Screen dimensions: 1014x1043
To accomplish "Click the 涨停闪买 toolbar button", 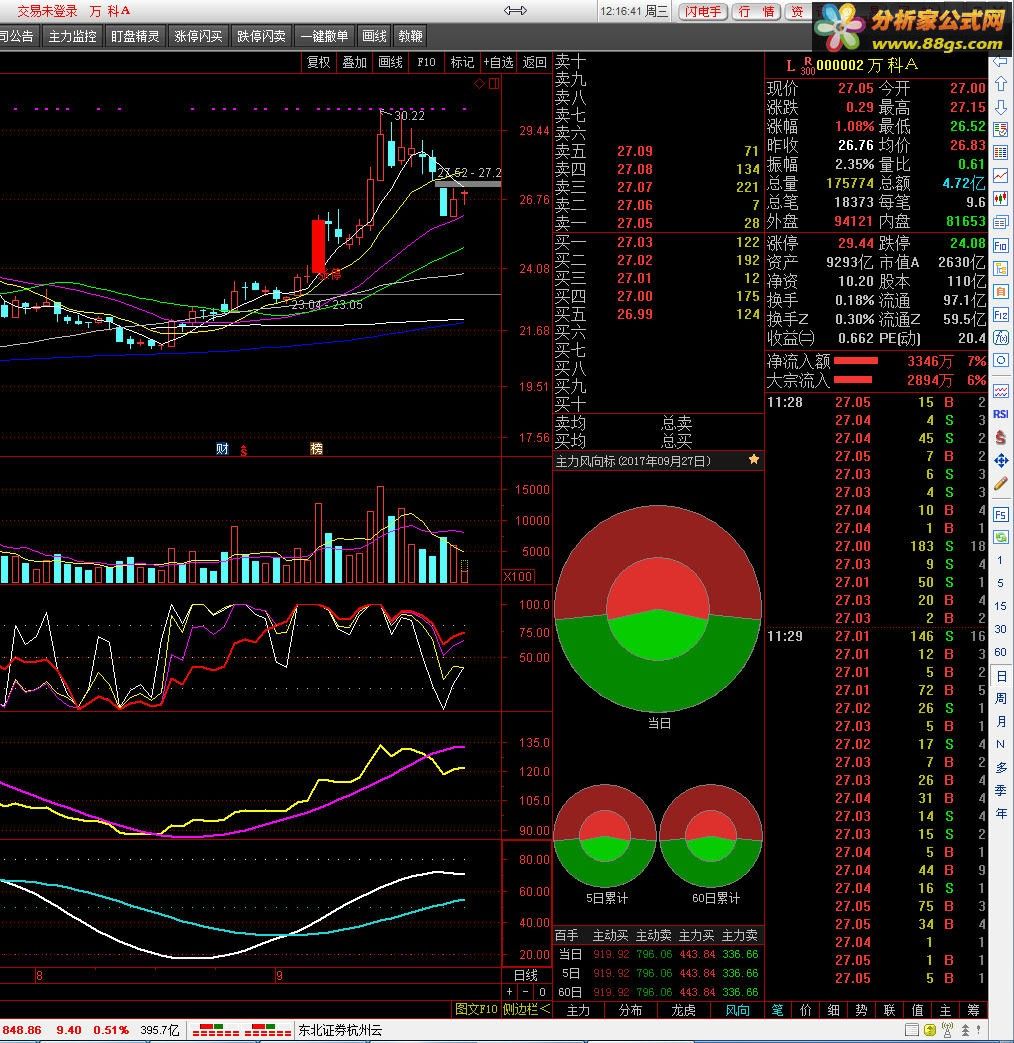I will (198, 36).
